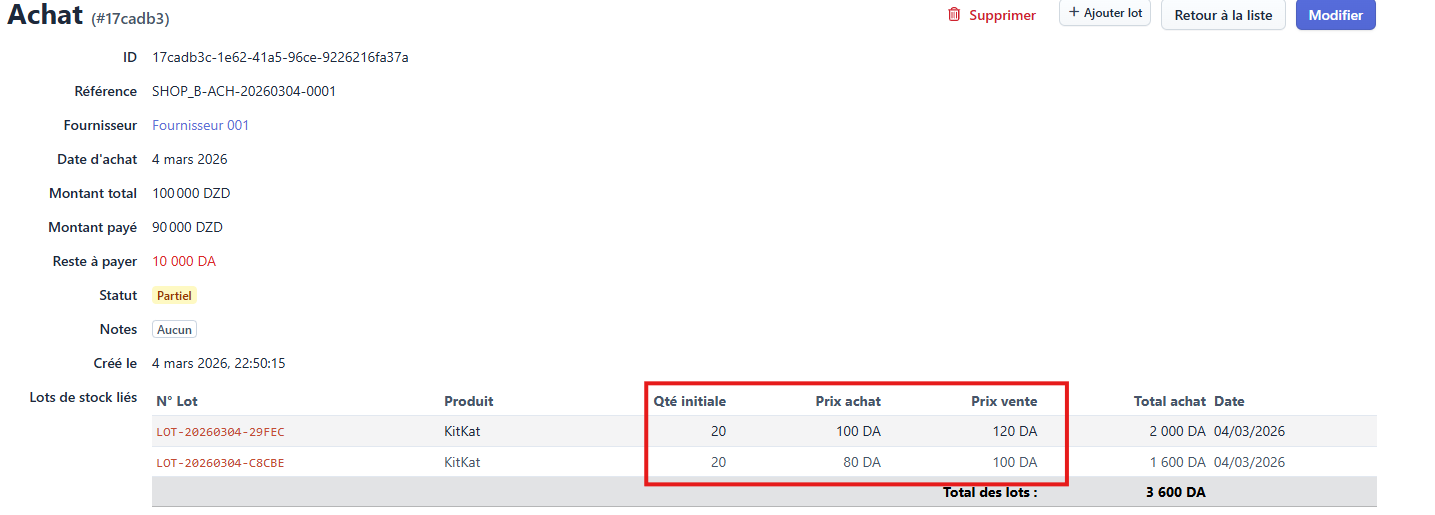Click the Prix achat column header
The width and height of the screenshot is (1435, 515).
pos(848,401)
